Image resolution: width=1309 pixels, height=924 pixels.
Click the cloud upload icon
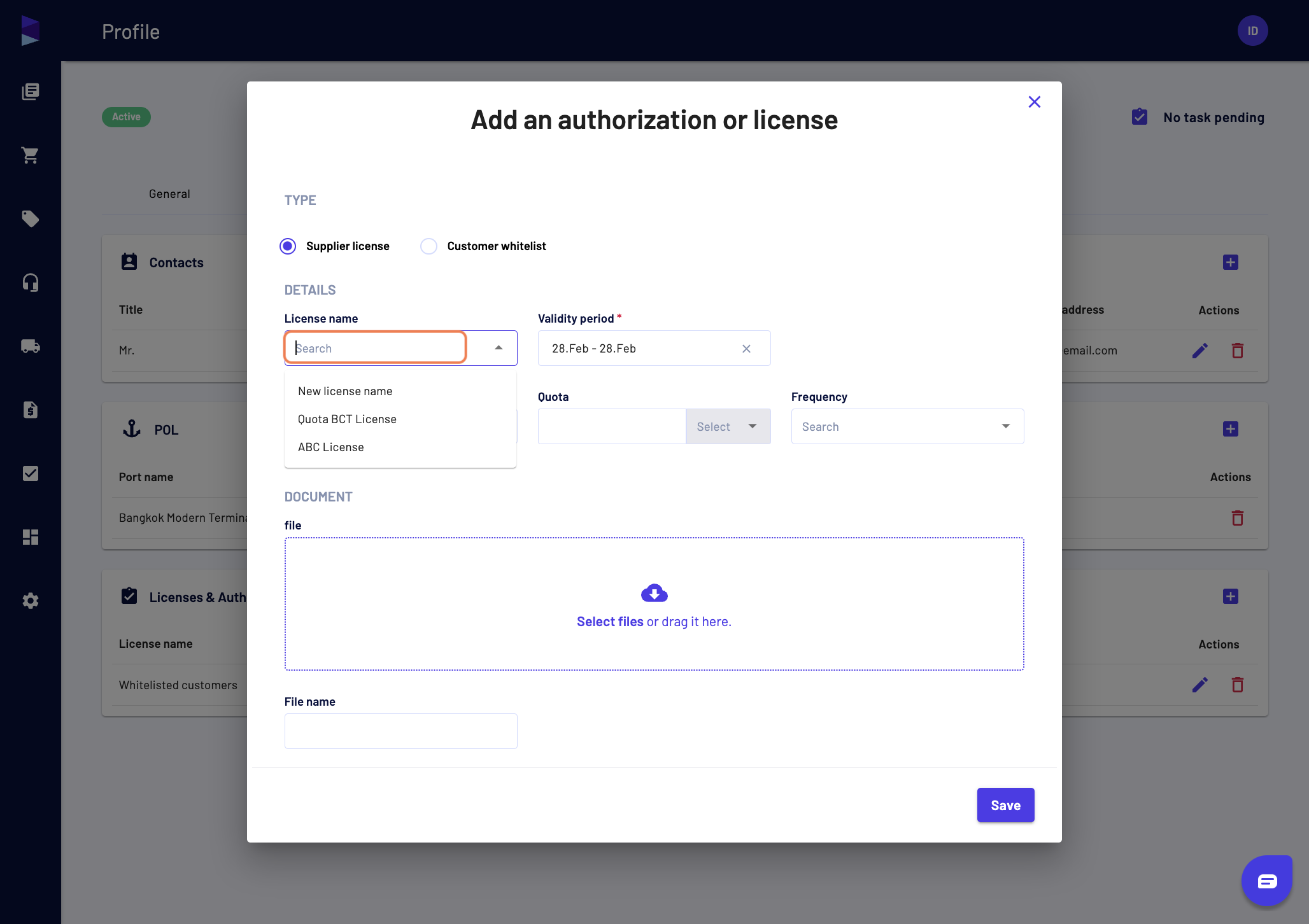click(x=654, y=593)
